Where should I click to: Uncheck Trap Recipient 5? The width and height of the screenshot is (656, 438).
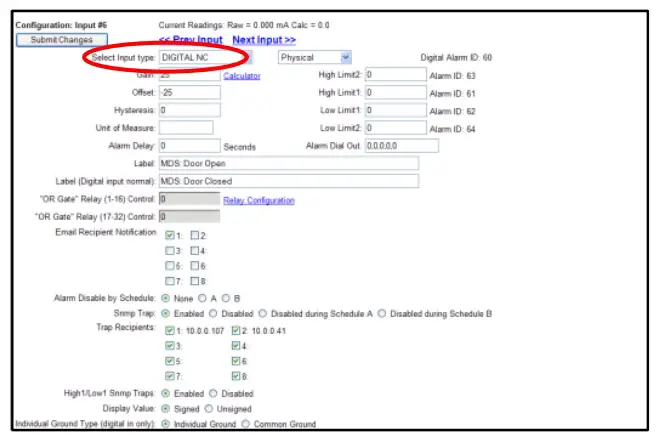[x=169, y=361]
